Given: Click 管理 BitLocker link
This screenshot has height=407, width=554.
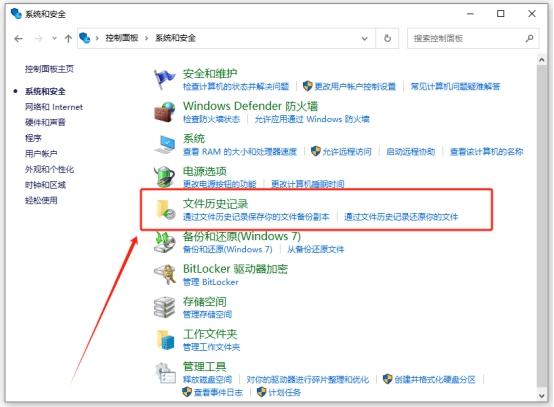Looking at the screenshot, I should click(x=211, y=282).
